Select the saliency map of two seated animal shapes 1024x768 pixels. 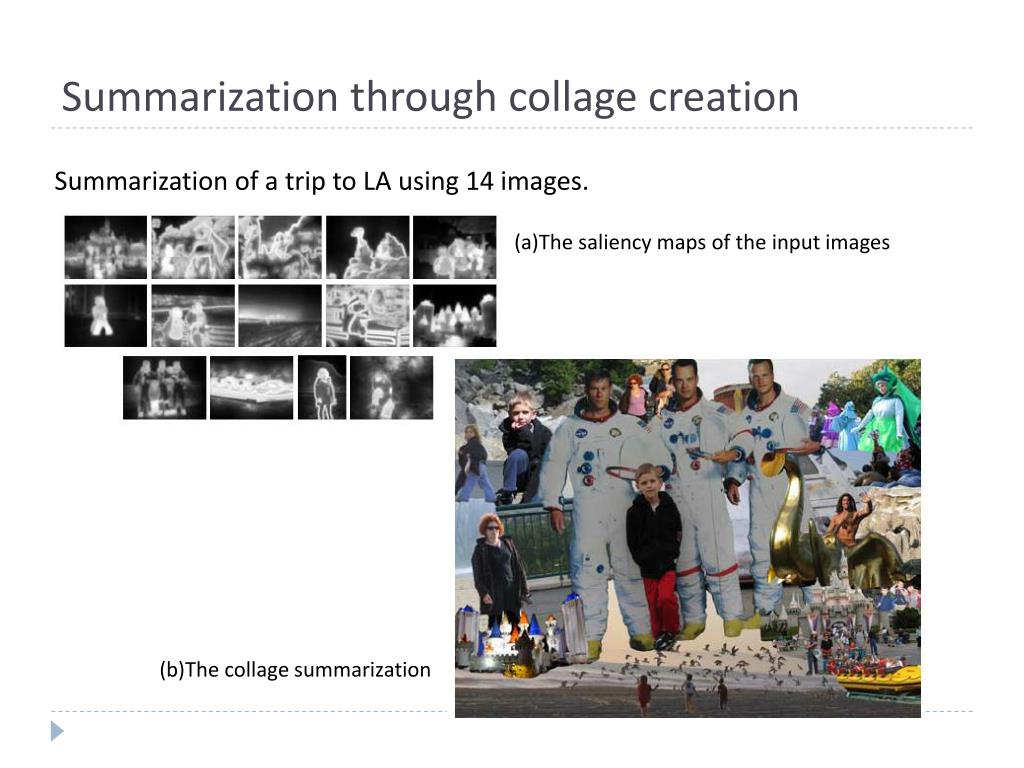[x=368, y=248]
